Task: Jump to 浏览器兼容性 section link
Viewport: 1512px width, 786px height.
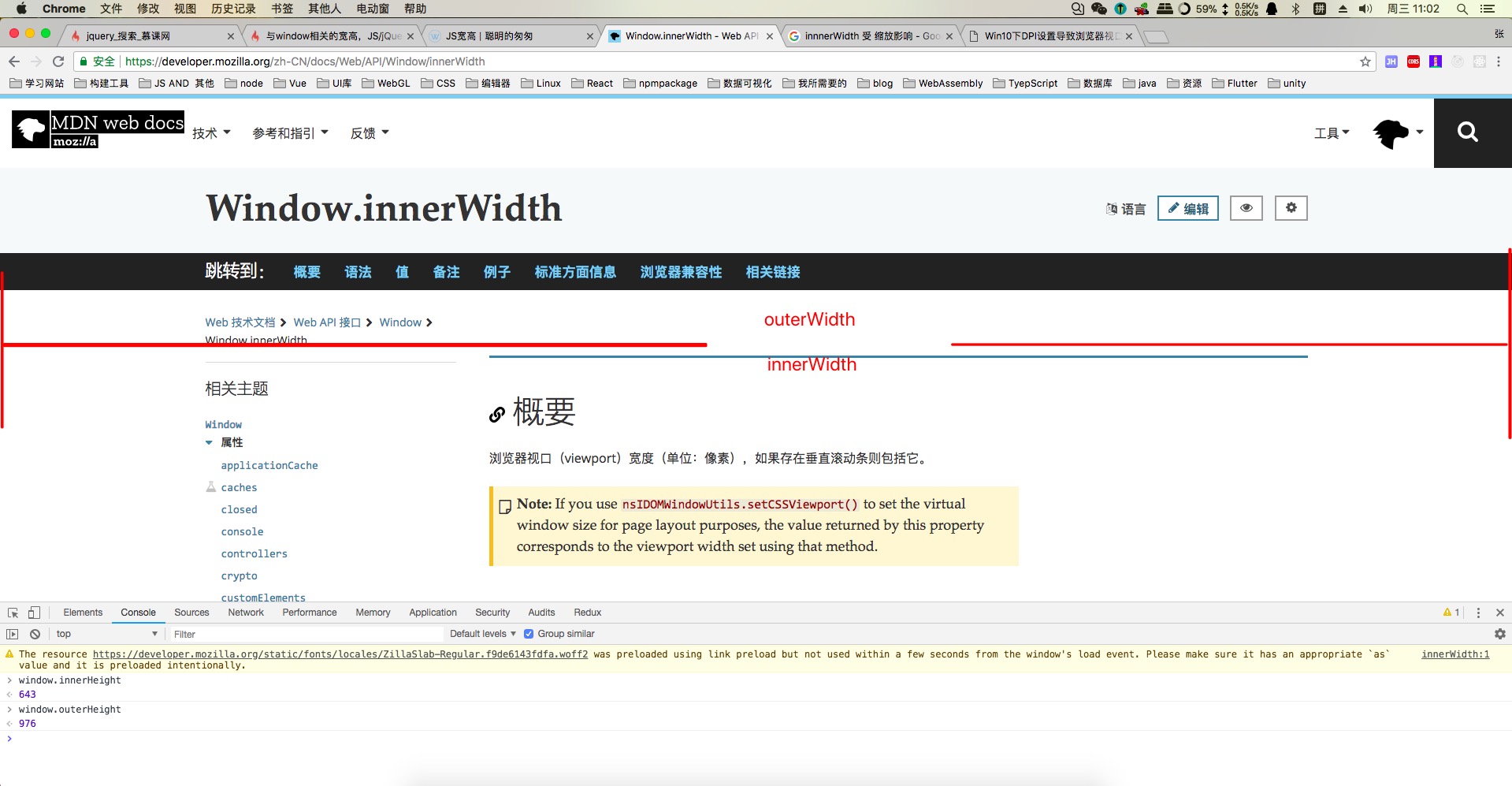Action: coord(681,272)
